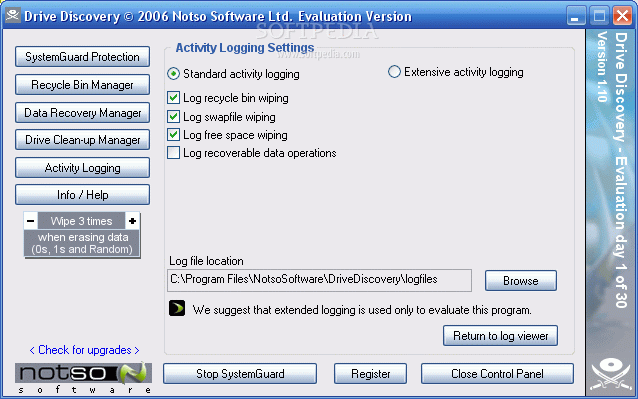Click Stop SystemGuard button
Image resolution: width=638 pixels, height=399 pixels.
point(240,374)
